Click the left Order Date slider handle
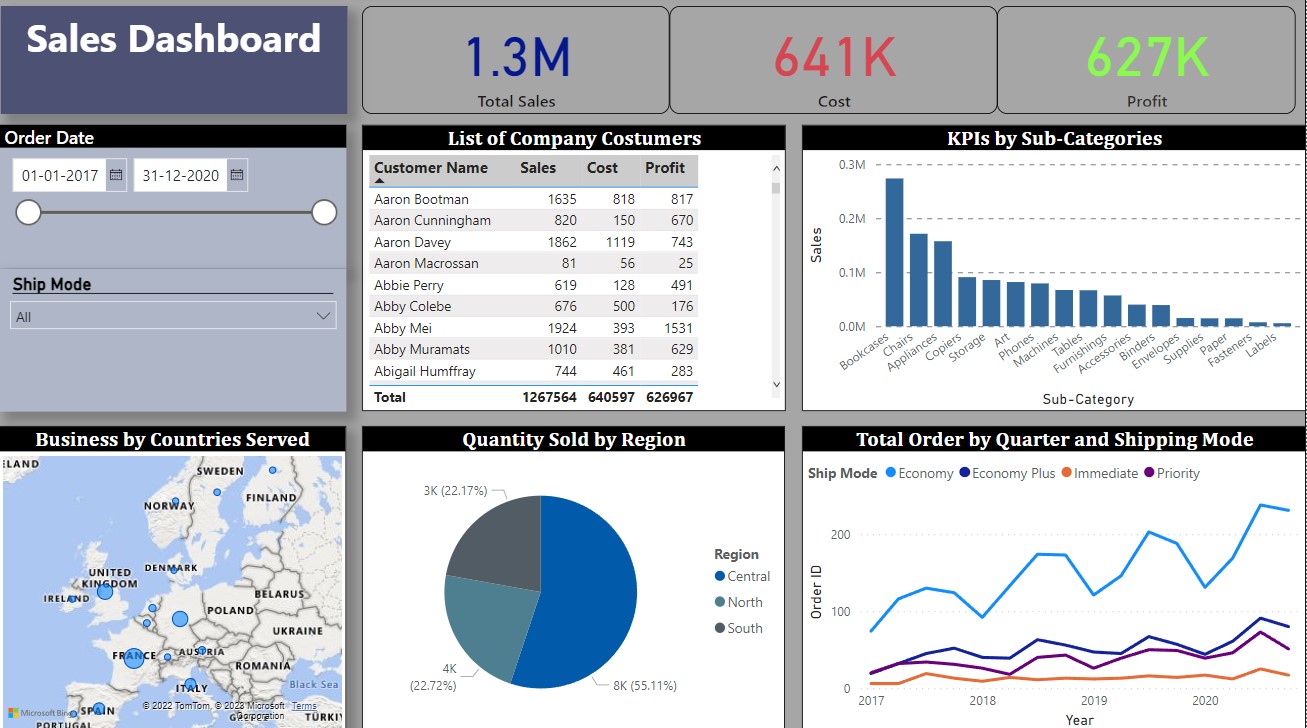 29,212
